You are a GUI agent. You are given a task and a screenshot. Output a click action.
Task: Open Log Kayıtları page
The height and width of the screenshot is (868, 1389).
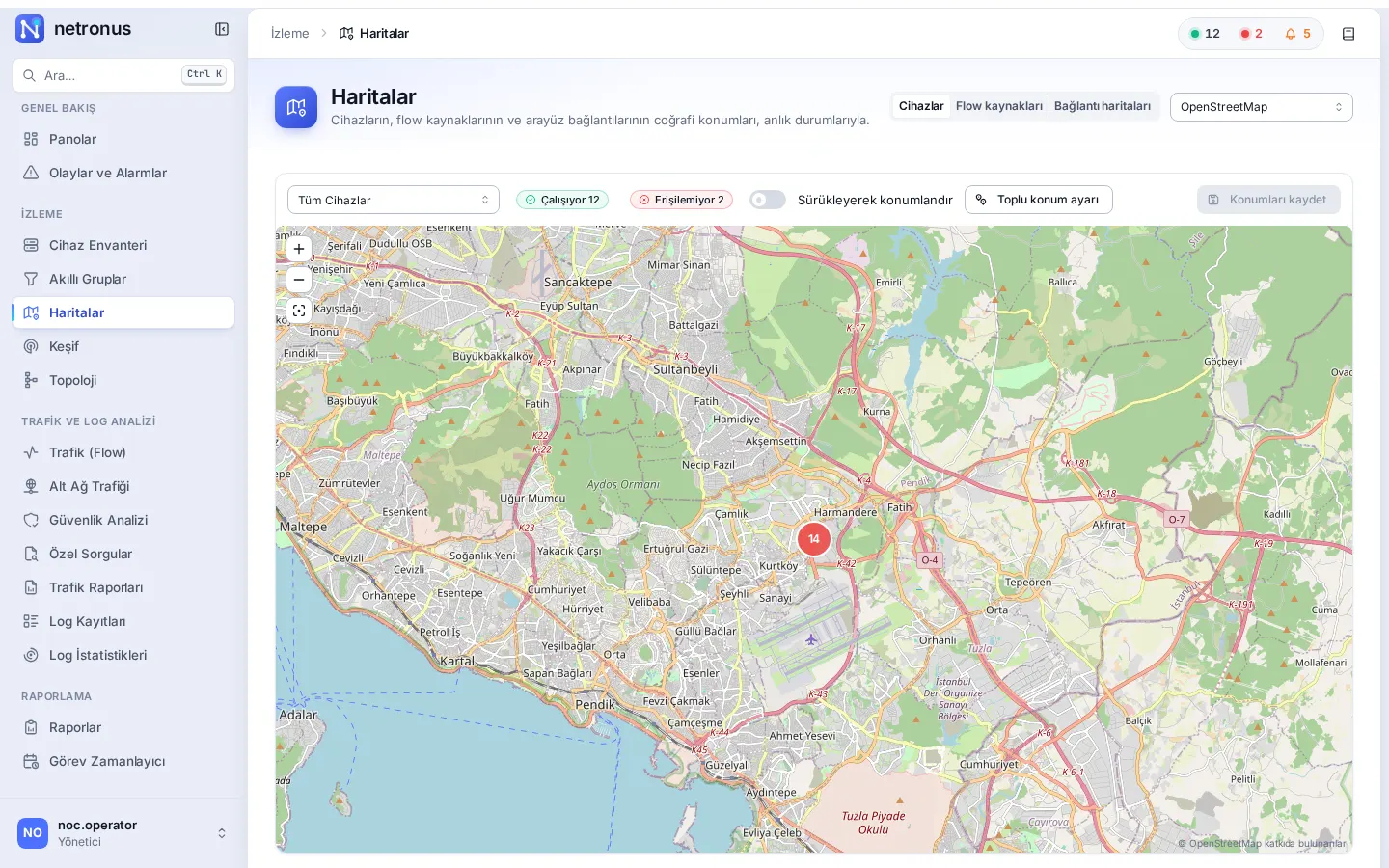tap(123, 621)
